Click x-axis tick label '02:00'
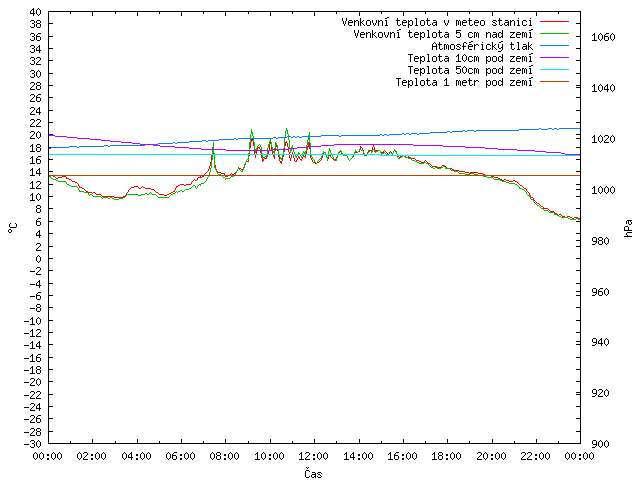640x480 pixels. (x=92, y=456)
